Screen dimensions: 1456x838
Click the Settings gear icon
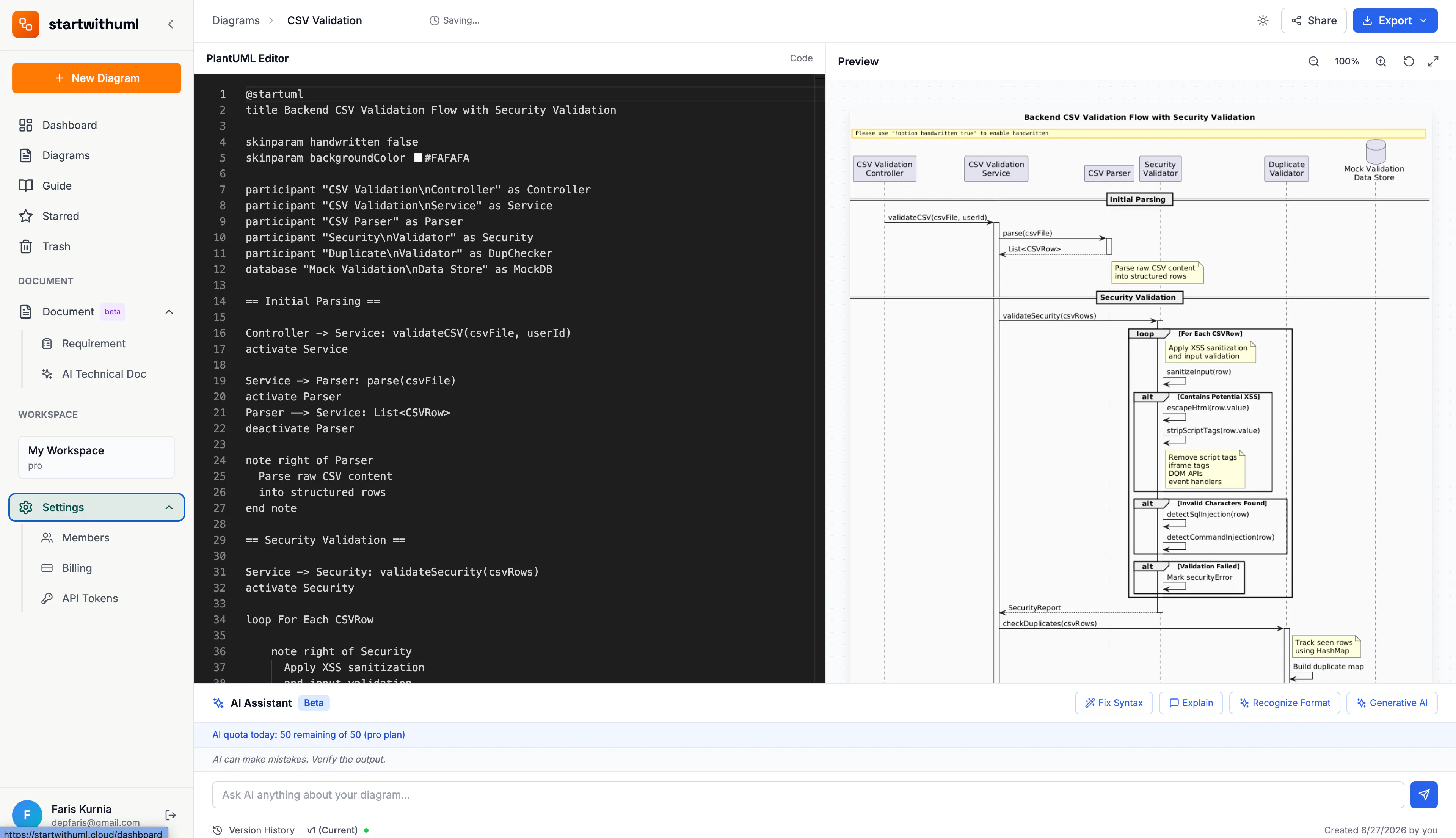[x=26, y=507]
